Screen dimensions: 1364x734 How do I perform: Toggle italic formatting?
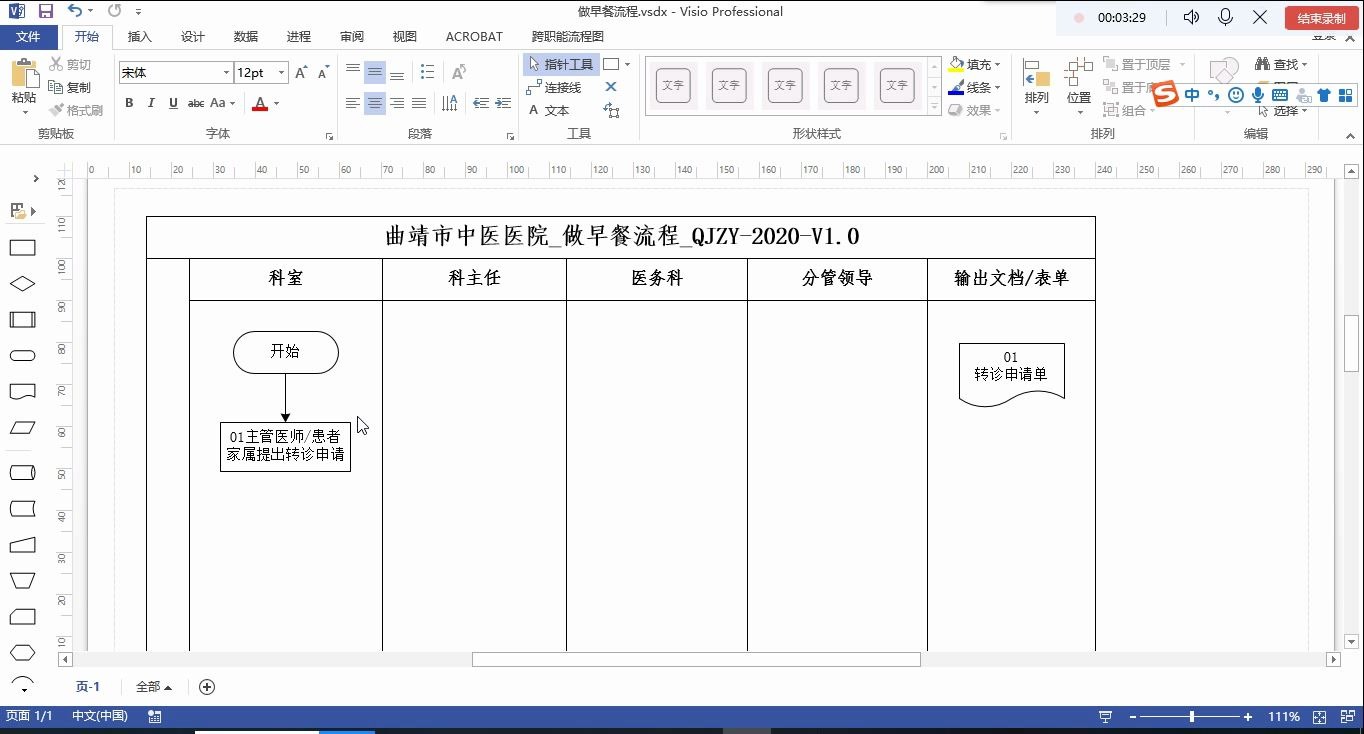point(150,103)
